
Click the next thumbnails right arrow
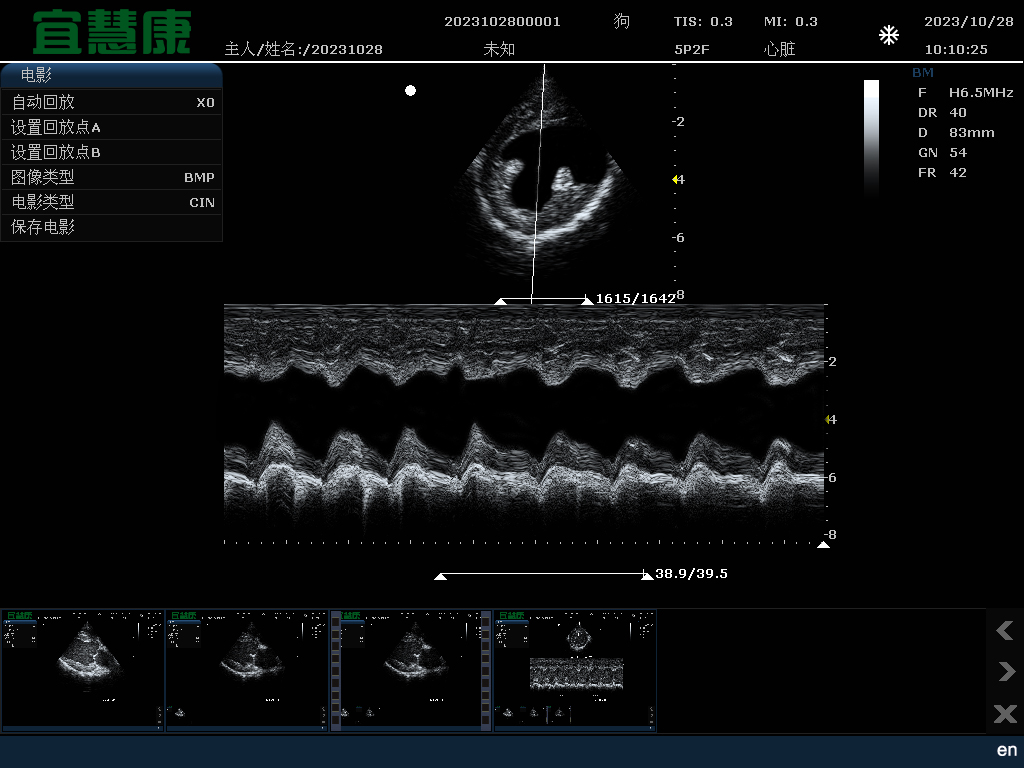[1004, 671]
